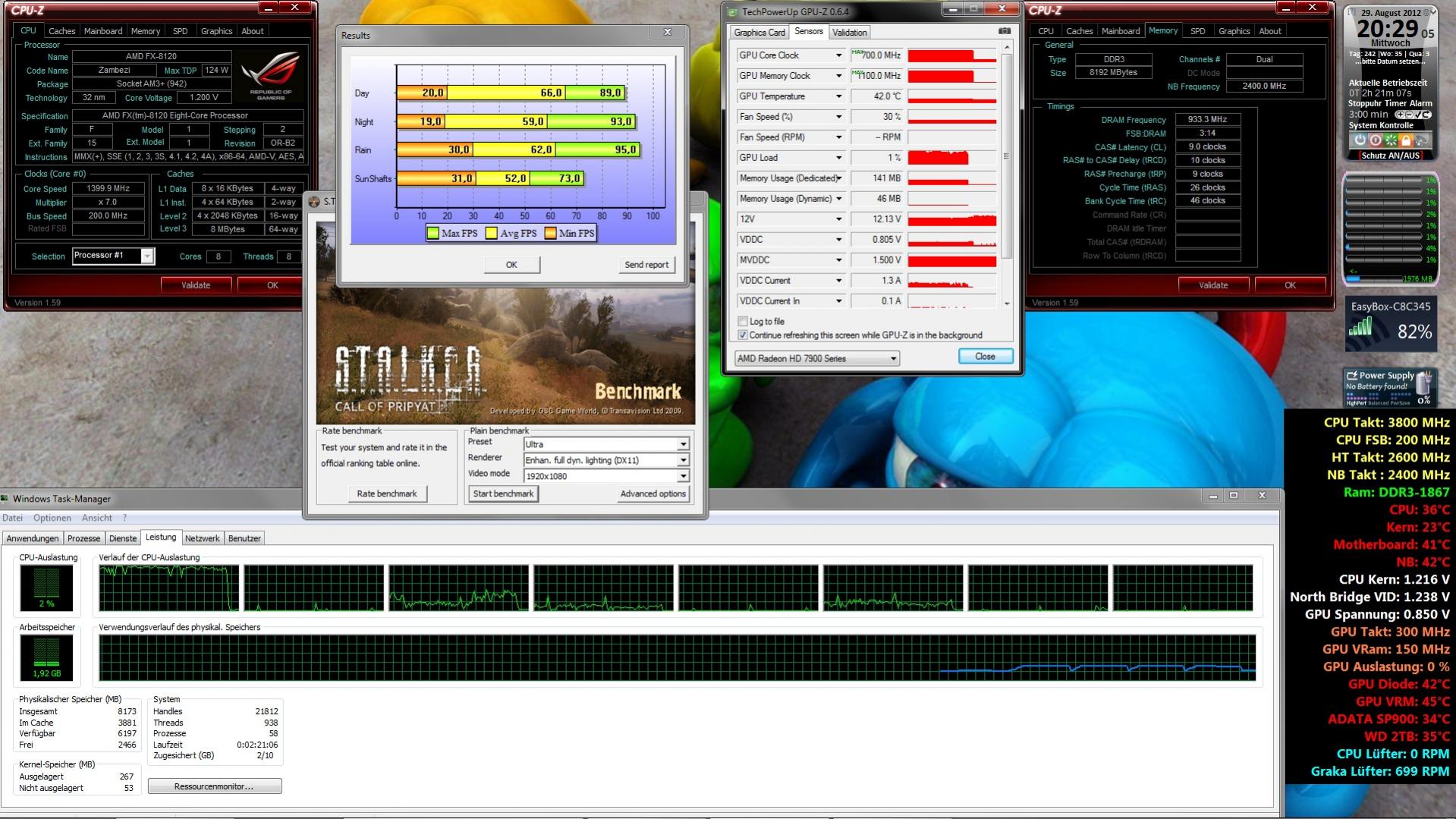Click Validate in the left CPU-Z window
The image size is (1456, 819).
[x=196, y=285]
